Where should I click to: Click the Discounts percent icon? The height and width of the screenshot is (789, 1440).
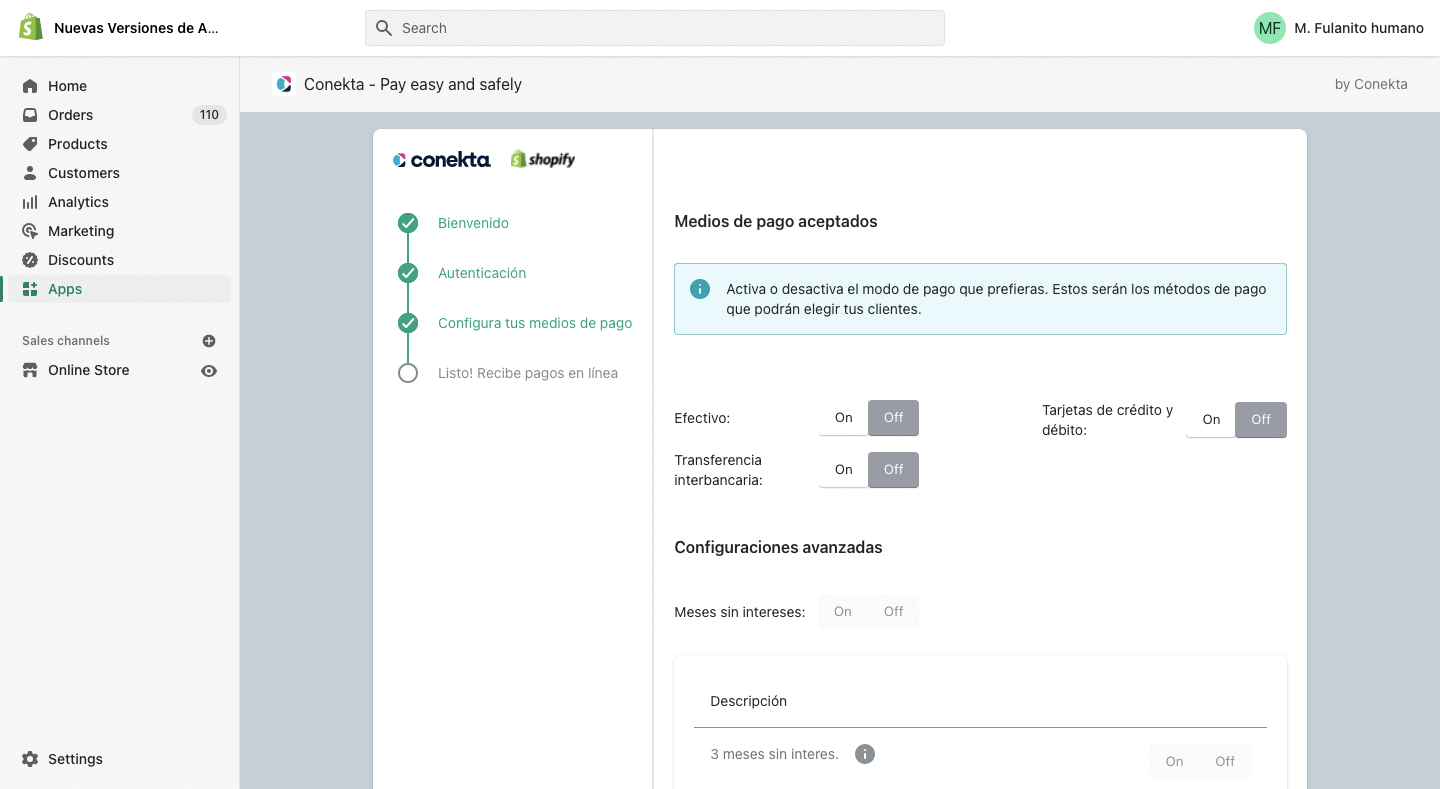[30, 260]
